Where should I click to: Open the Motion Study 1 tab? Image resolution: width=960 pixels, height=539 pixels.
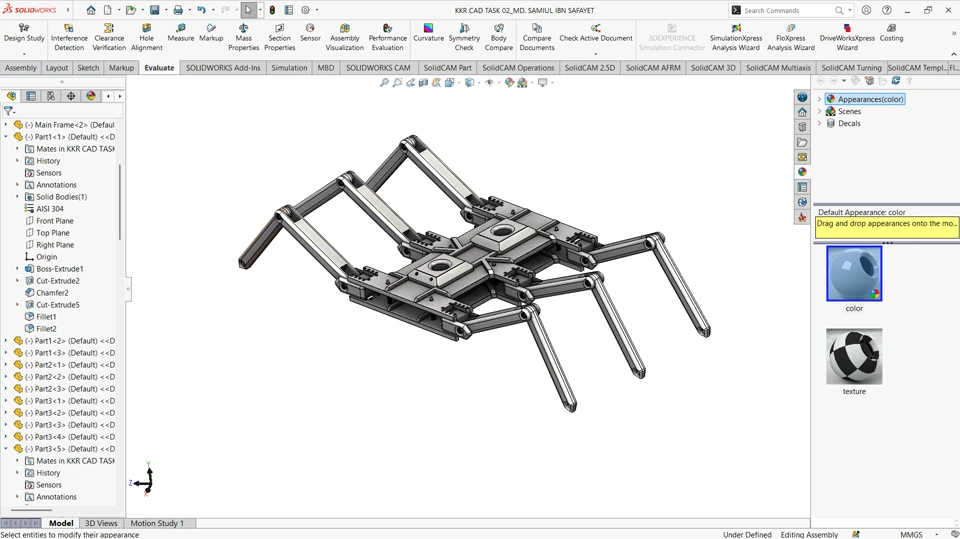point(157,523)
